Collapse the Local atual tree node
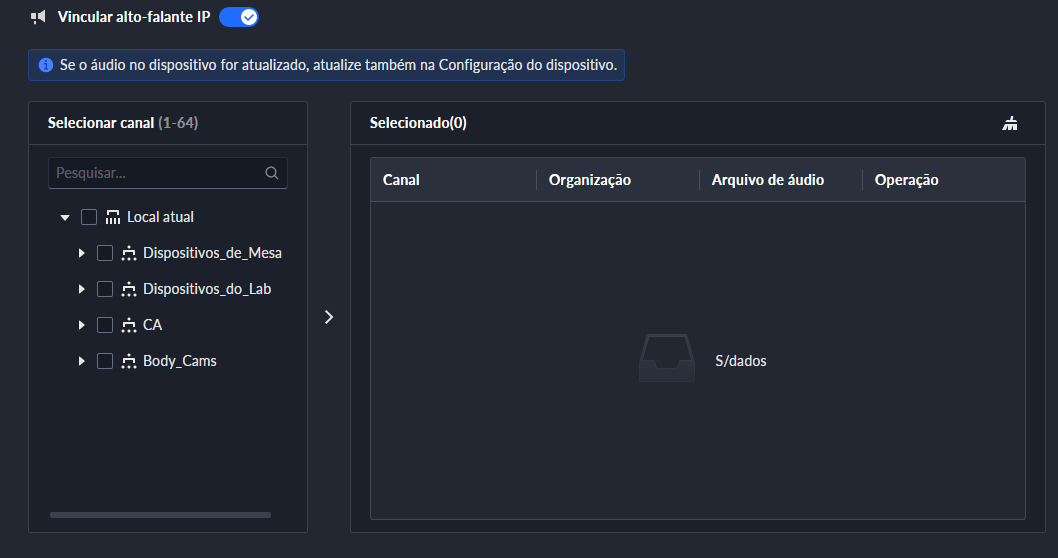 pyautogui.click(x=65, y=217)
